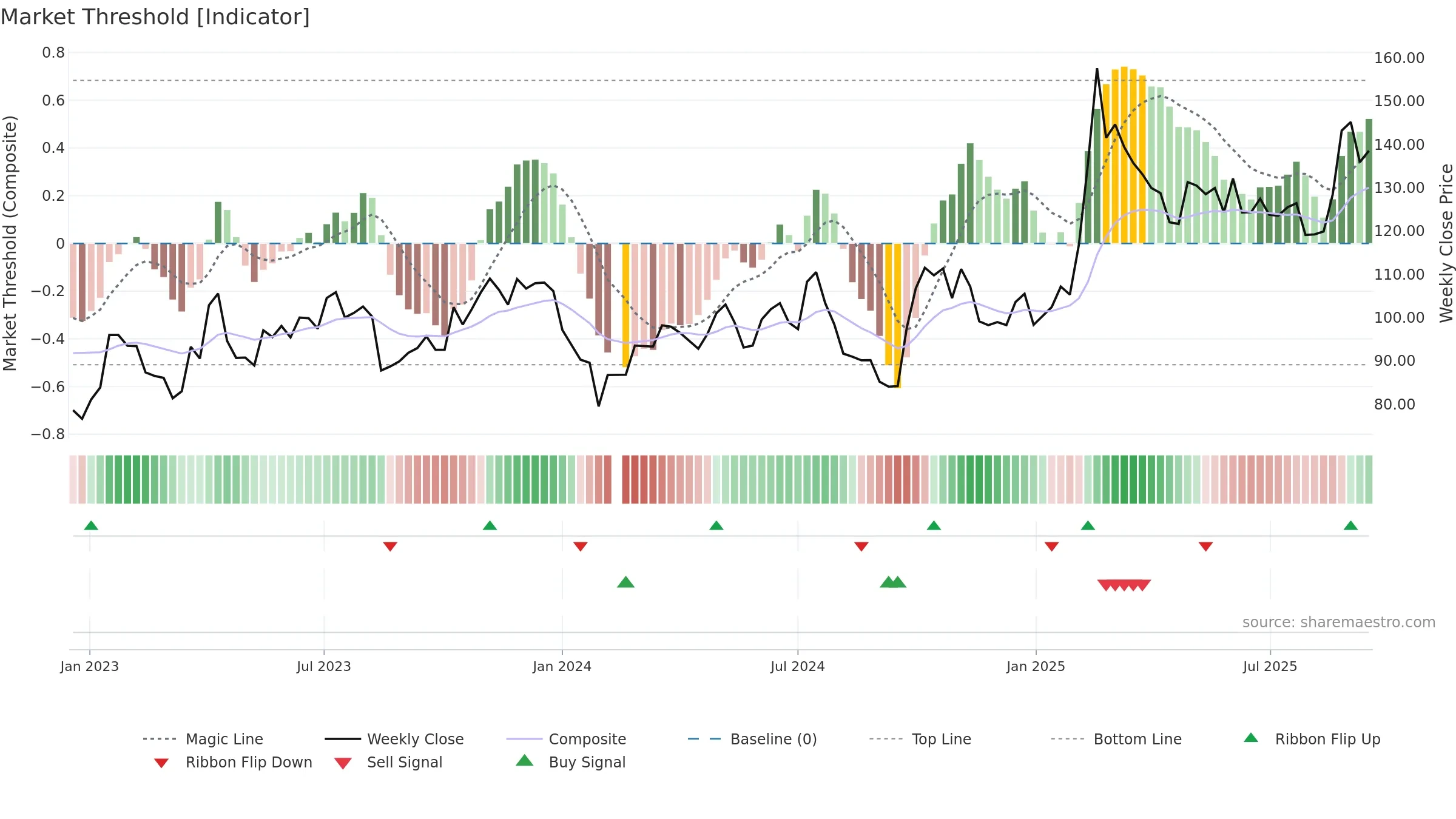Click the Jul 2024 x-axis label
This screenshot has width=1456, height=819.
(x=798, y=666)
